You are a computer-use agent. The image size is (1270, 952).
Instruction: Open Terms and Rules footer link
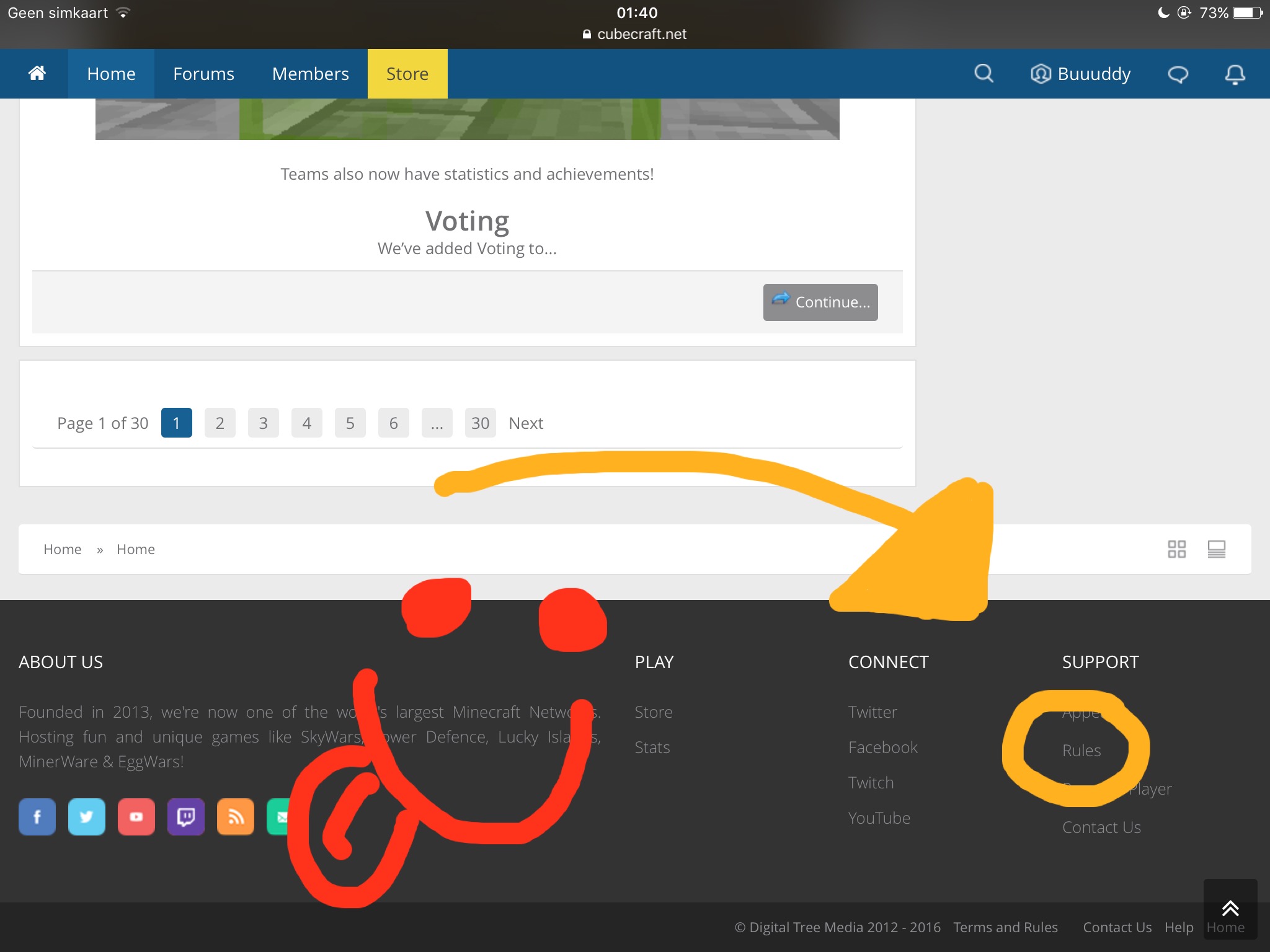1005,927
